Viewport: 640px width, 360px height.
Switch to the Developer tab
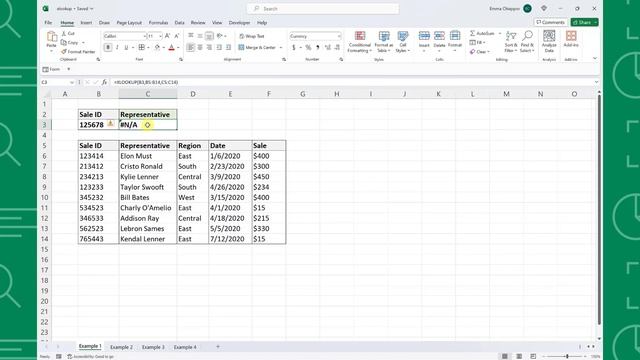[239, 23]
